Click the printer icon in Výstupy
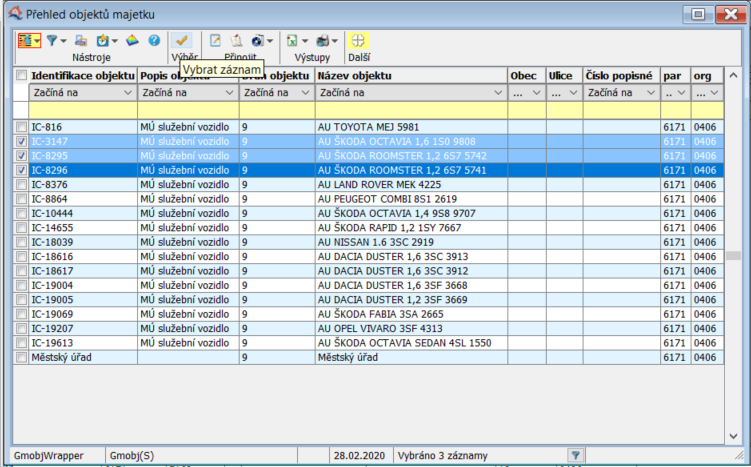 [x=322, y=41]
